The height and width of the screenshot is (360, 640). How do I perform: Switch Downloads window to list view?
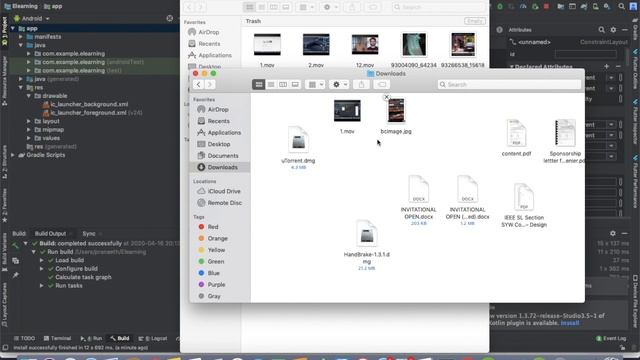(x=271, y=84)
